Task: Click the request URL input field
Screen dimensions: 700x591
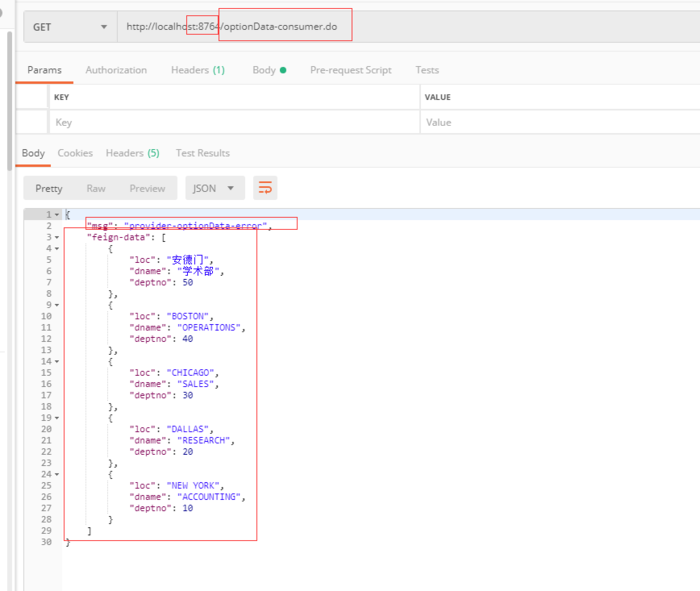Action: coord(408,27)
